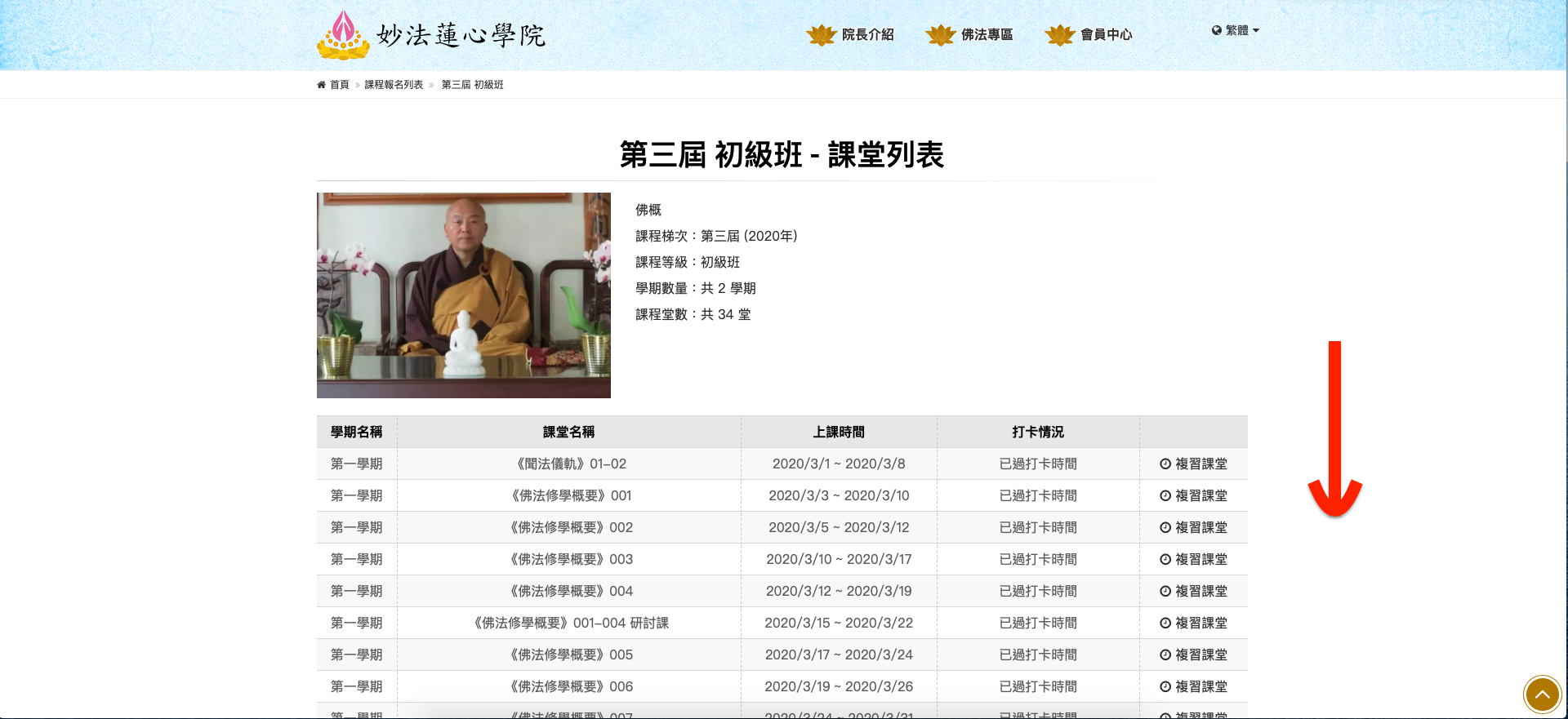Open 課程報名列表 breadcrumb link
This screenshot has width=1568, height=719.
pyautogui.click(x=394, y=85)
